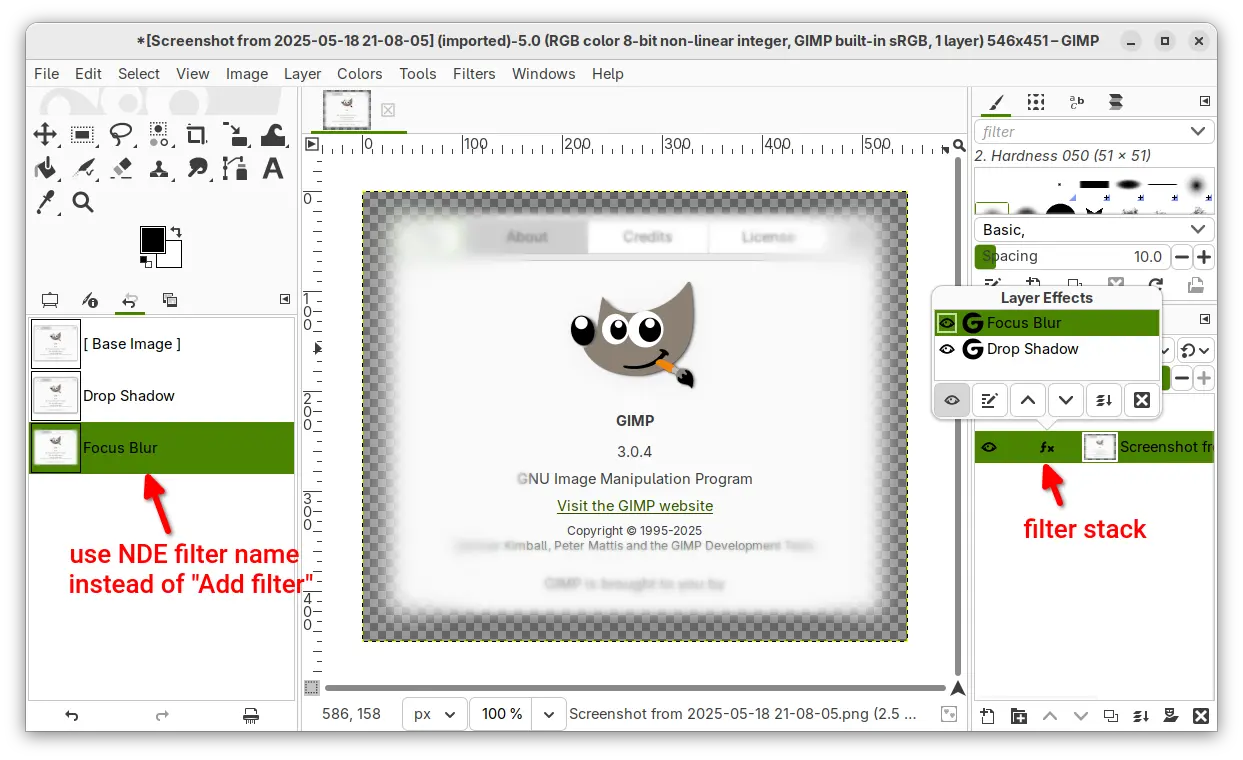Viewport: 1243px width, 760px height.
Task: Open the Filters menu
Action: pyautogui.click(x=474, y=73)
